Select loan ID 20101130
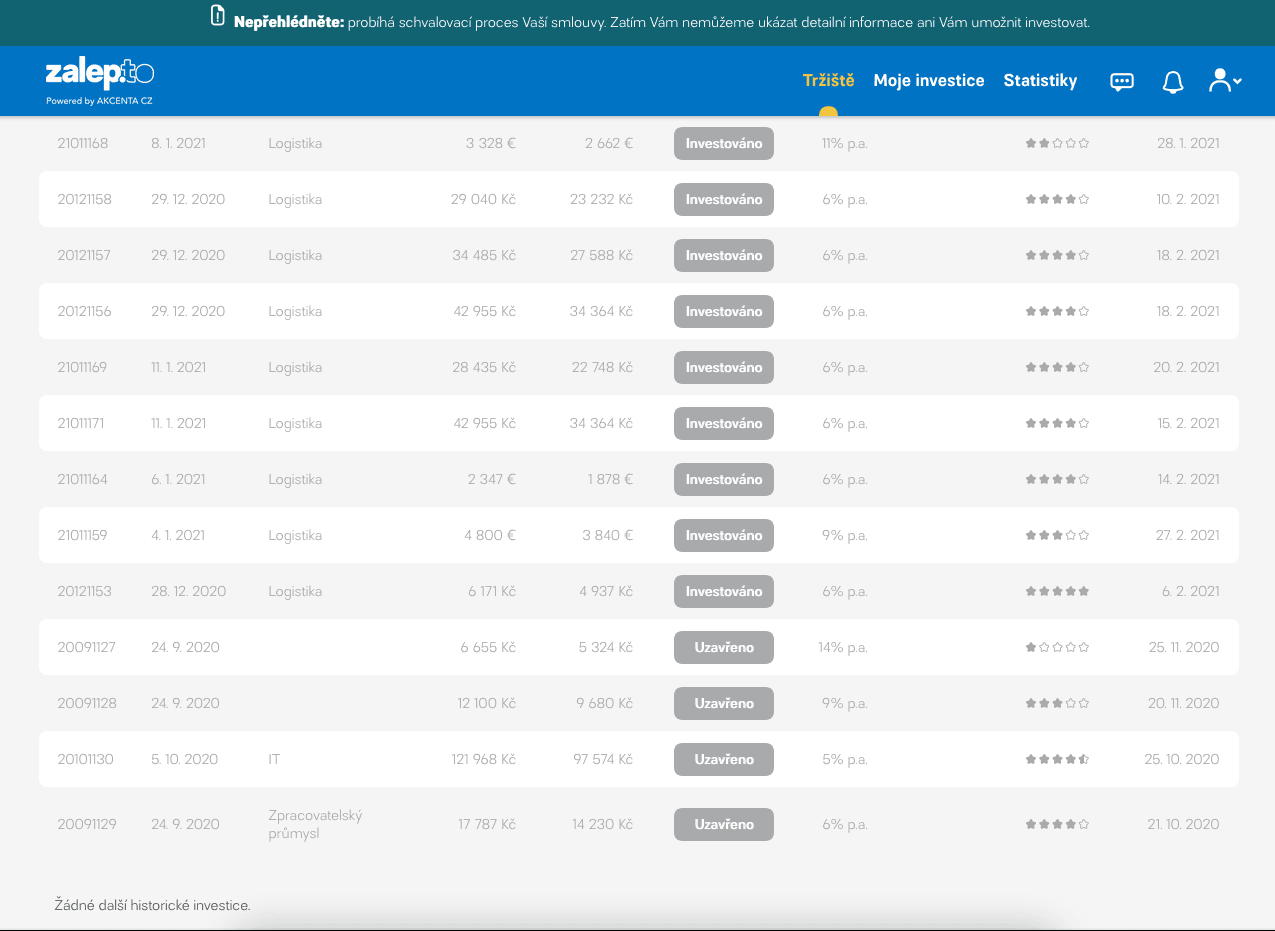The height and width of the screenshot is (931, 1275). pos(86,759)
